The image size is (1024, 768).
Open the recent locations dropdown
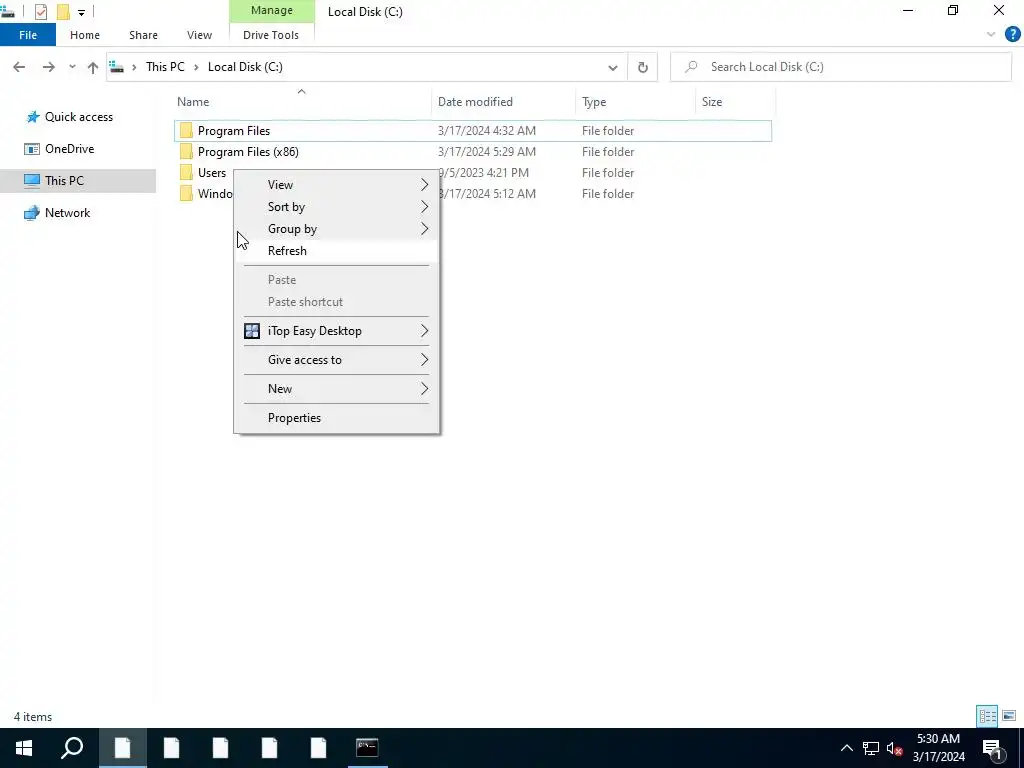(72, 67)
